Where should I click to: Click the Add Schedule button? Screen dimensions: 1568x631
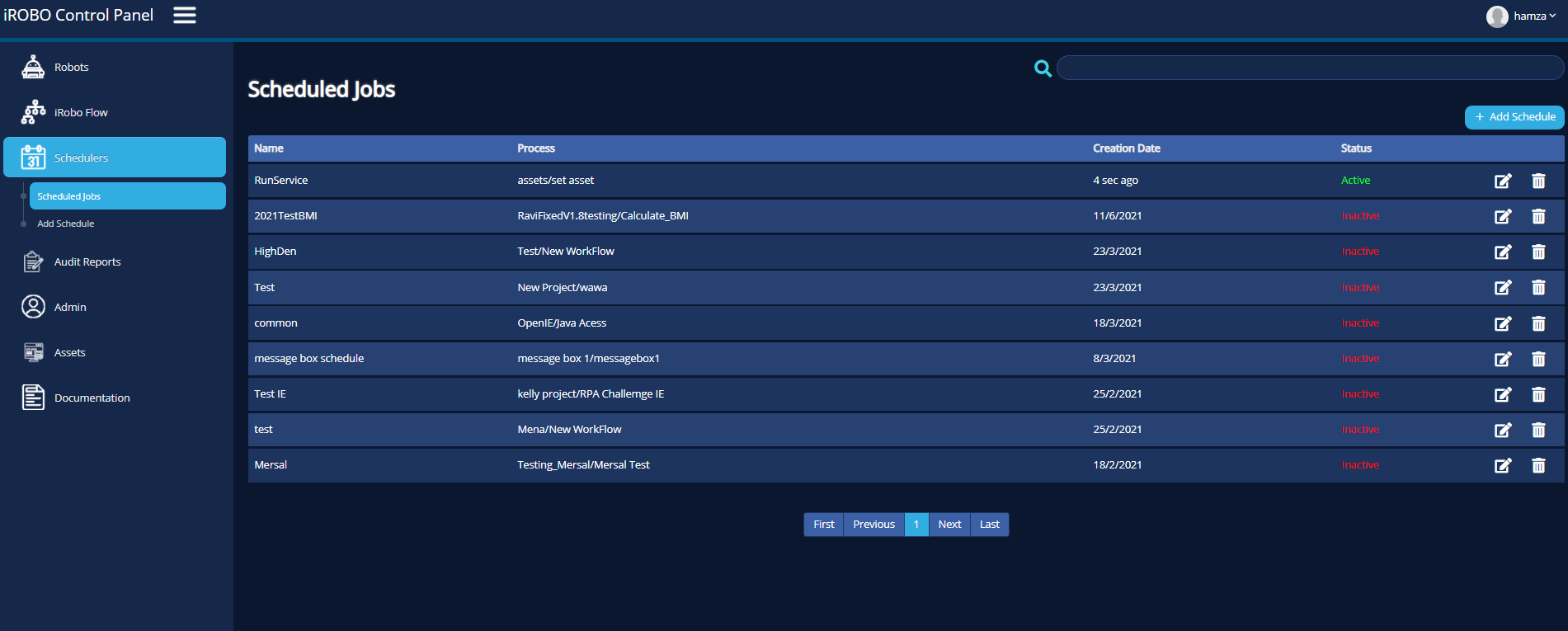[x=1515, y=117]
